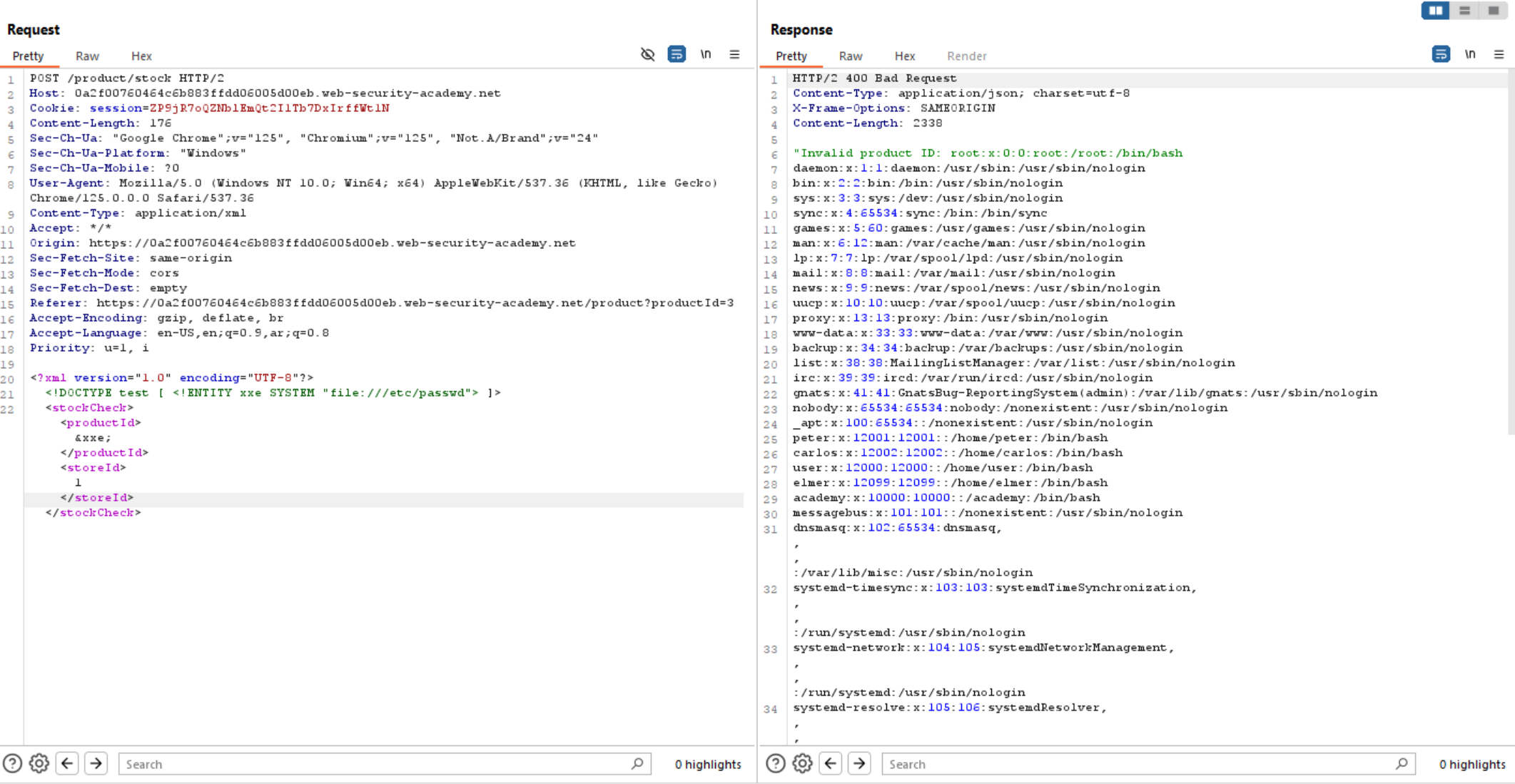1515x784 pixels.
Task: Toggle word wrap icon in Request panel
Action: tap(677, 54)
